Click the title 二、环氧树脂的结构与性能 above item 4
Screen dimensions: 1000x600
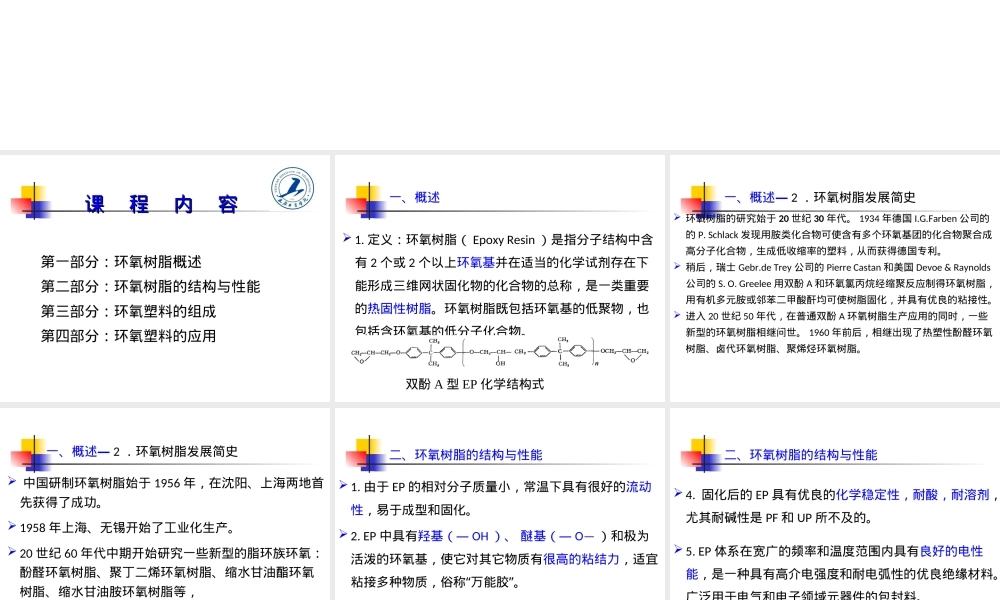[x=801, y=455]
